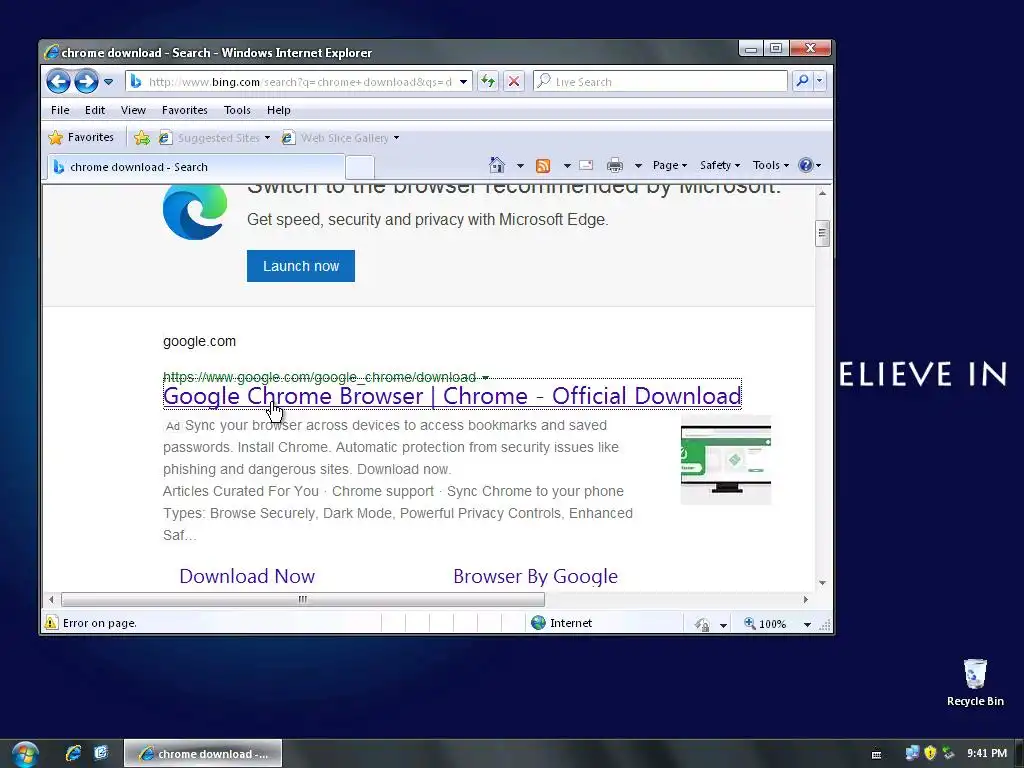Open the Favorites center star button
1024x768 pixels.
(81, 137)
